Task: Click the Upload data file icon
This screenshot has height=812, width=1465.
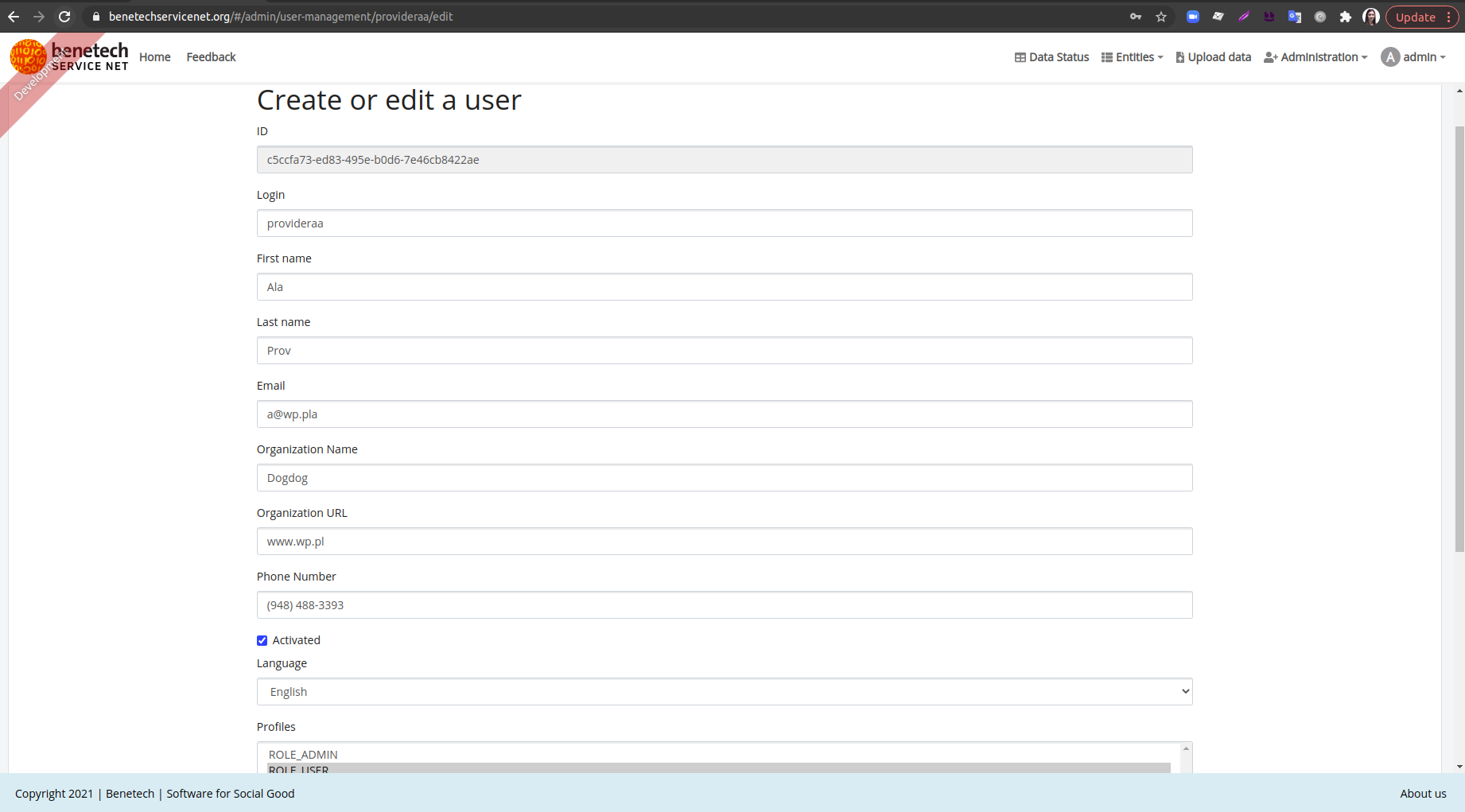Action: 1182,56
